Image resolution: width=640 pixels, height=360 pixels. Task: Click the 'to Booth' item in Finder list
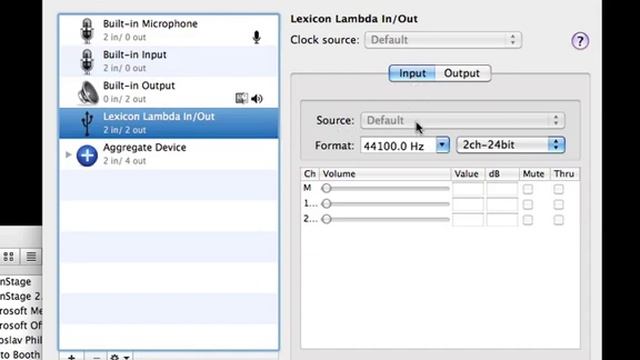[20, 354]
